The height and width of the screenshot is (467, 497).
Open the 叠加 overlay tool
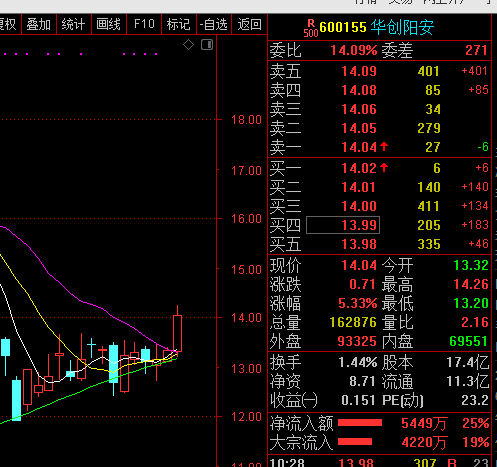pos(39,24)
